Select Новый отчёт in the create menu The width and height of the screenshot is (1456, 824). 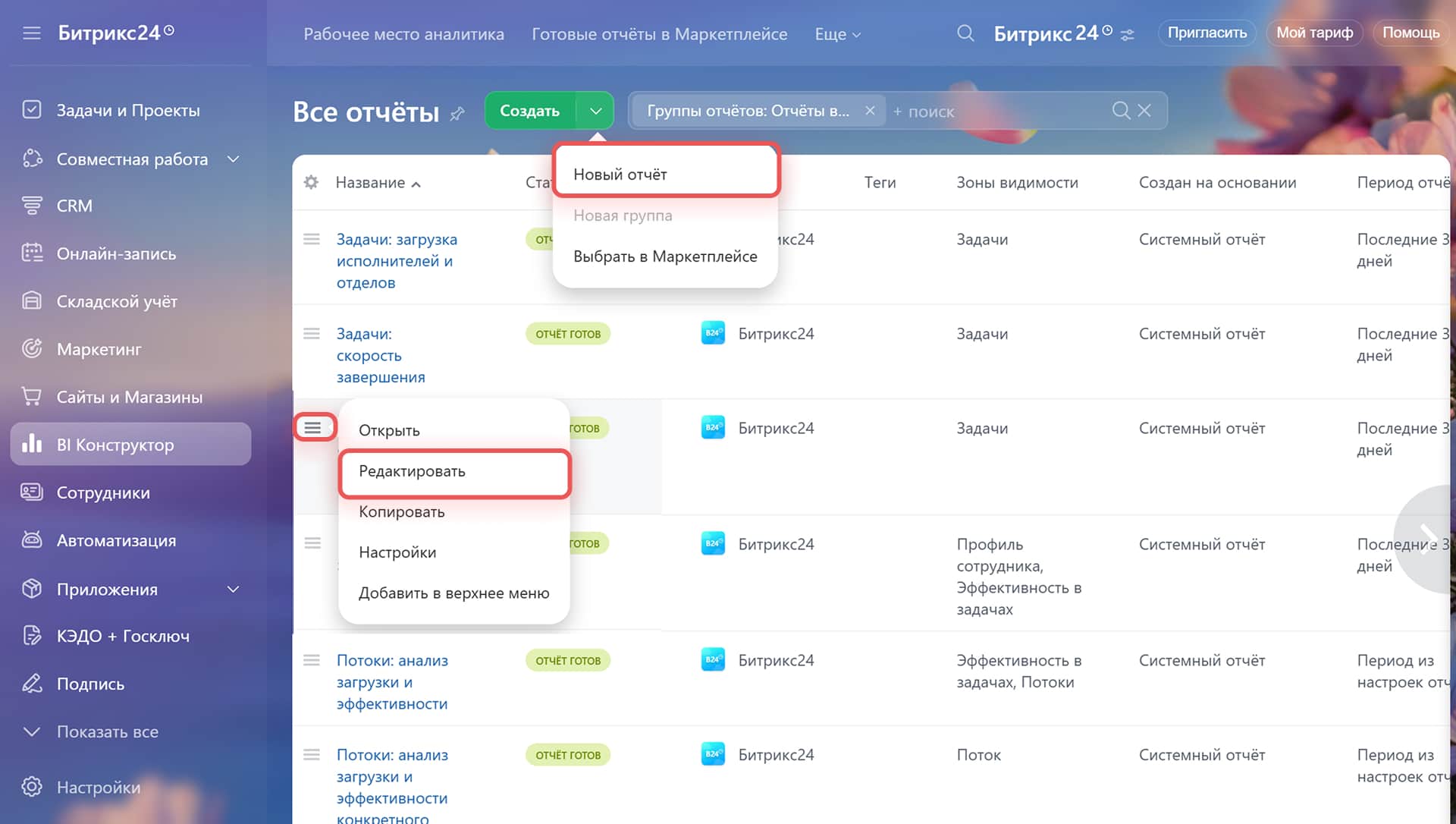pos(666,174)
